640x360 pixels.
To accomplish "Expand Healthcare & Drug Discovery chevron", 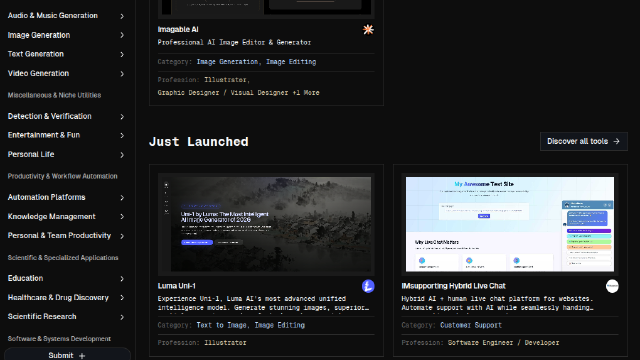I will (122, 298).
